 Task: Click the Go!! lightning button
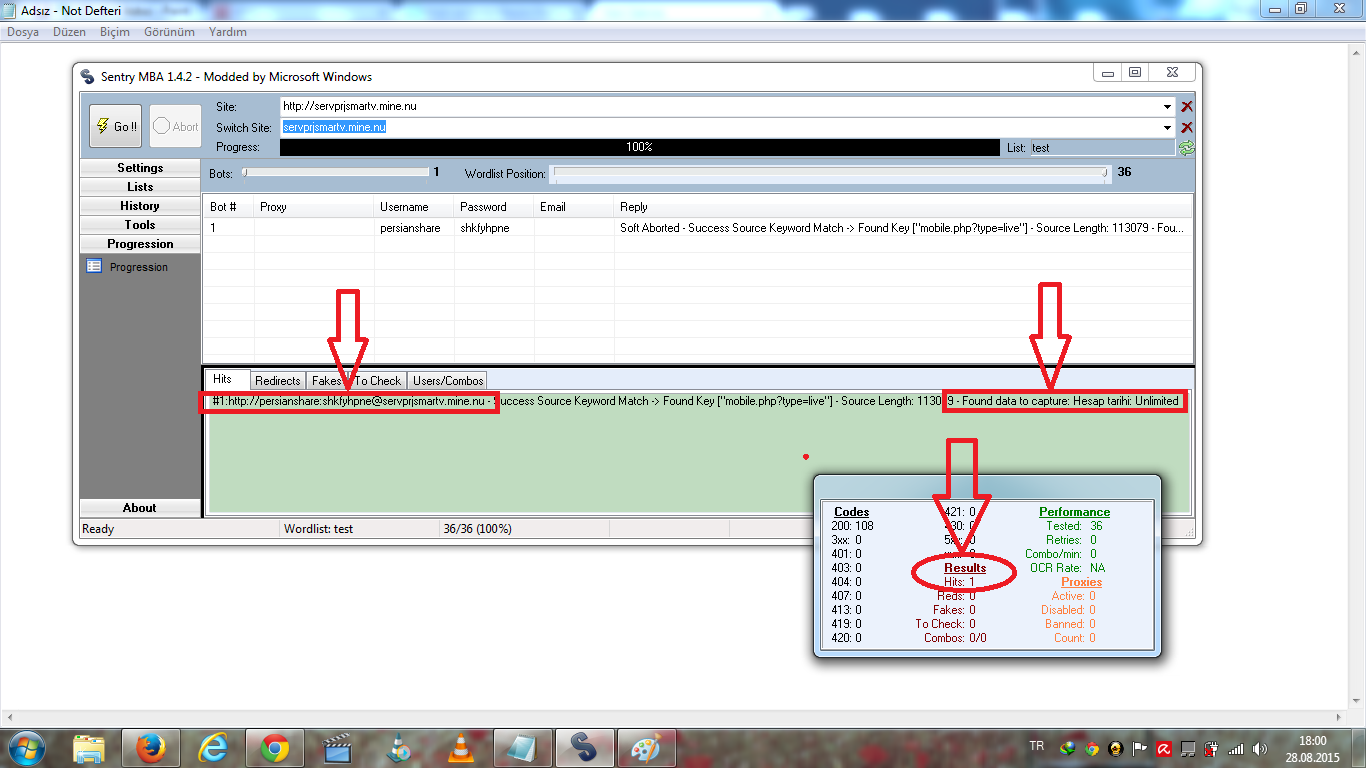click(x=115, y=127)
